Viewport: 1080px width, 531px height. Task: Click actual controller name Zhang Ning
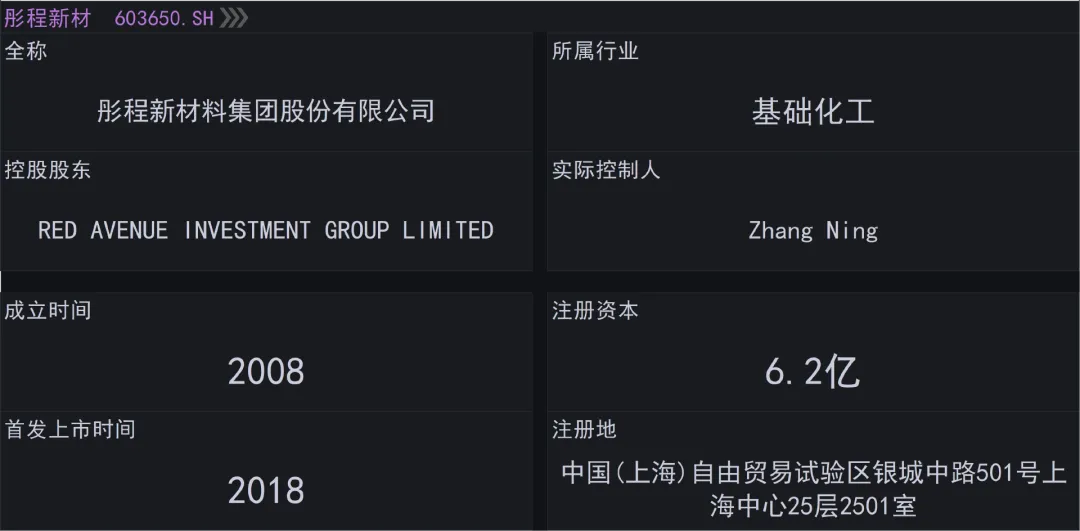813,231
